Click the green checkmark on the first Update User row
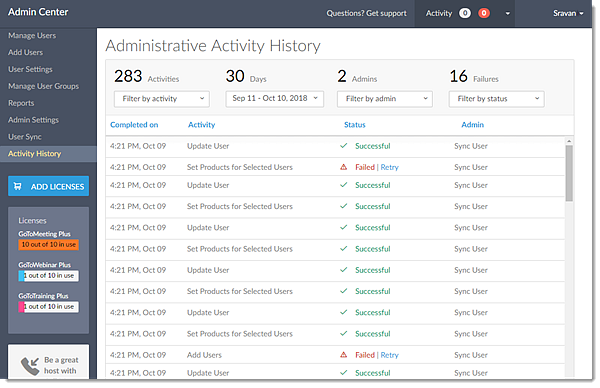 click(344, 146)
